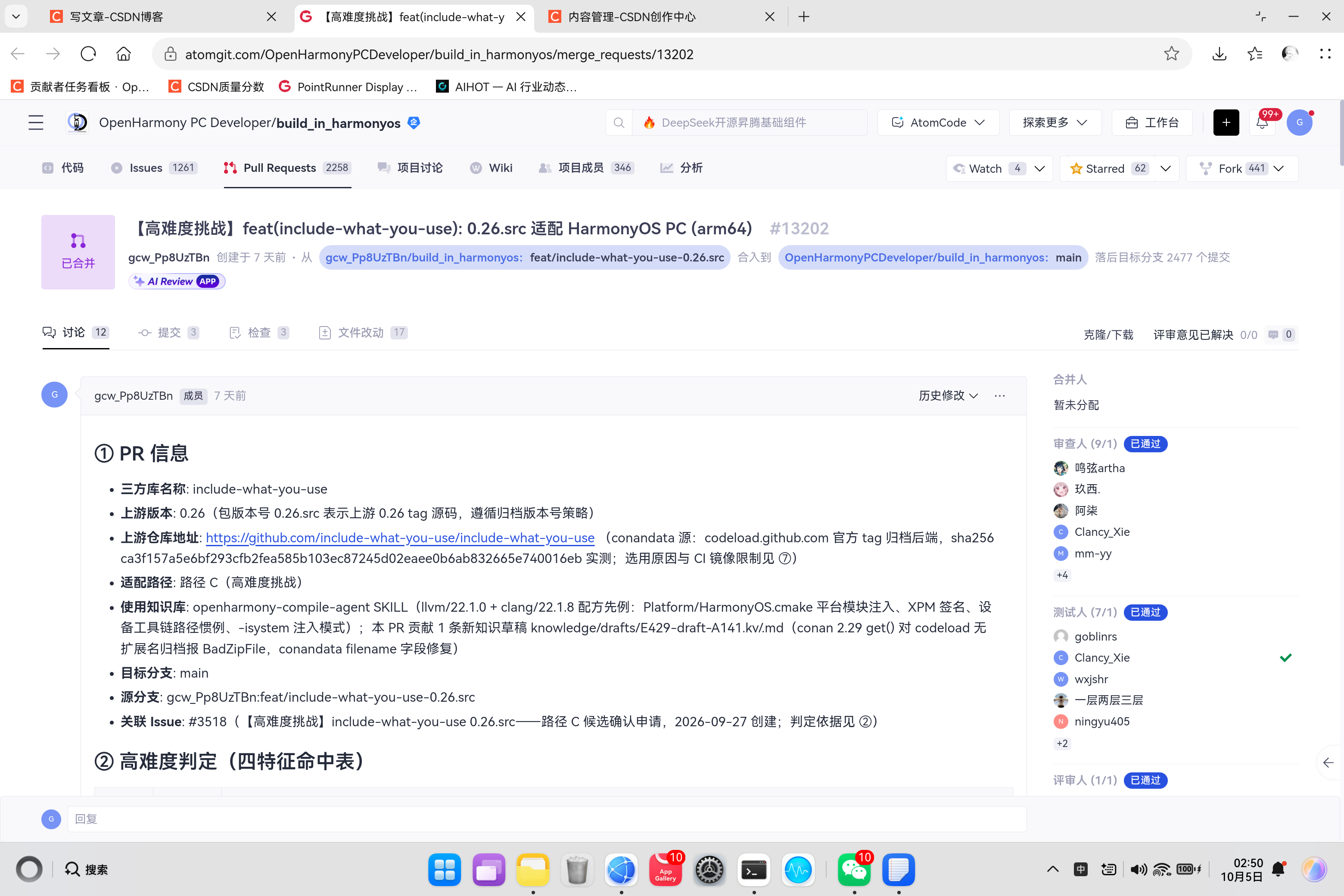The image size is (1344, 896).
Task: Open the trash bin in the dock
Action: (x=576, y=870)
